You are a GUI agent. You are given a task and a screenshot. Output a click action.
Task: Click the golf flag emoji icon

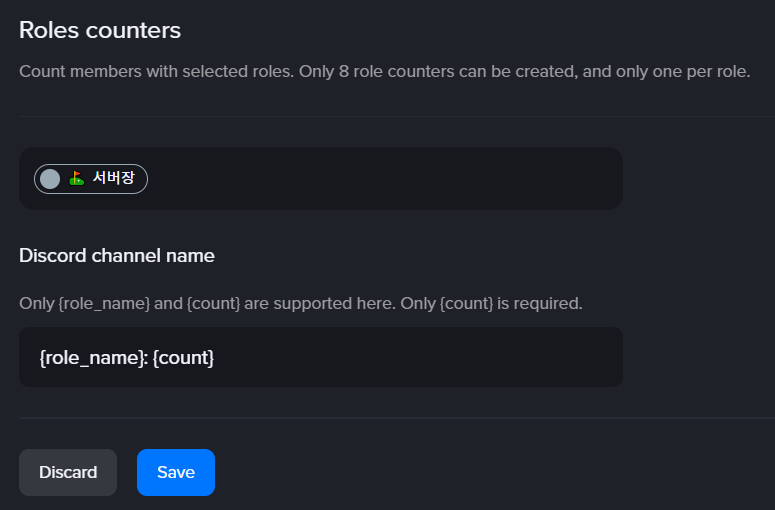[77, 179]
